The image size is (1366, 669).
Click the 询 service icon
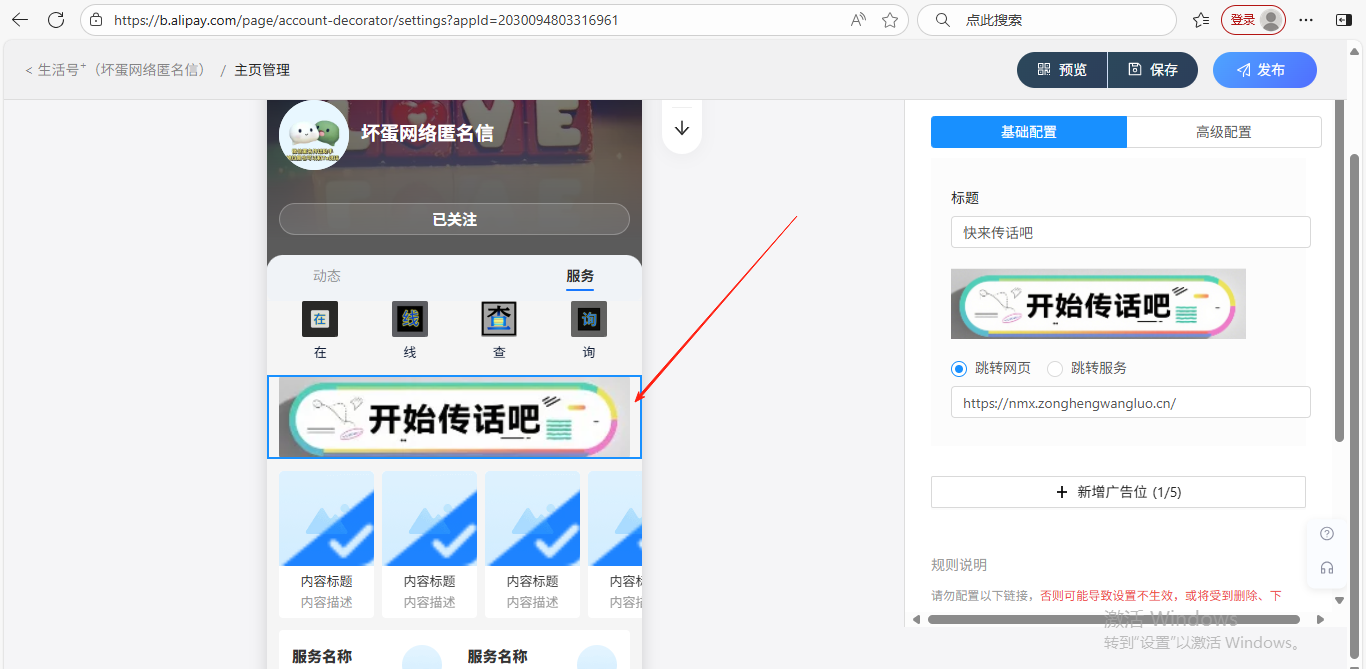(x=589, y=319)
